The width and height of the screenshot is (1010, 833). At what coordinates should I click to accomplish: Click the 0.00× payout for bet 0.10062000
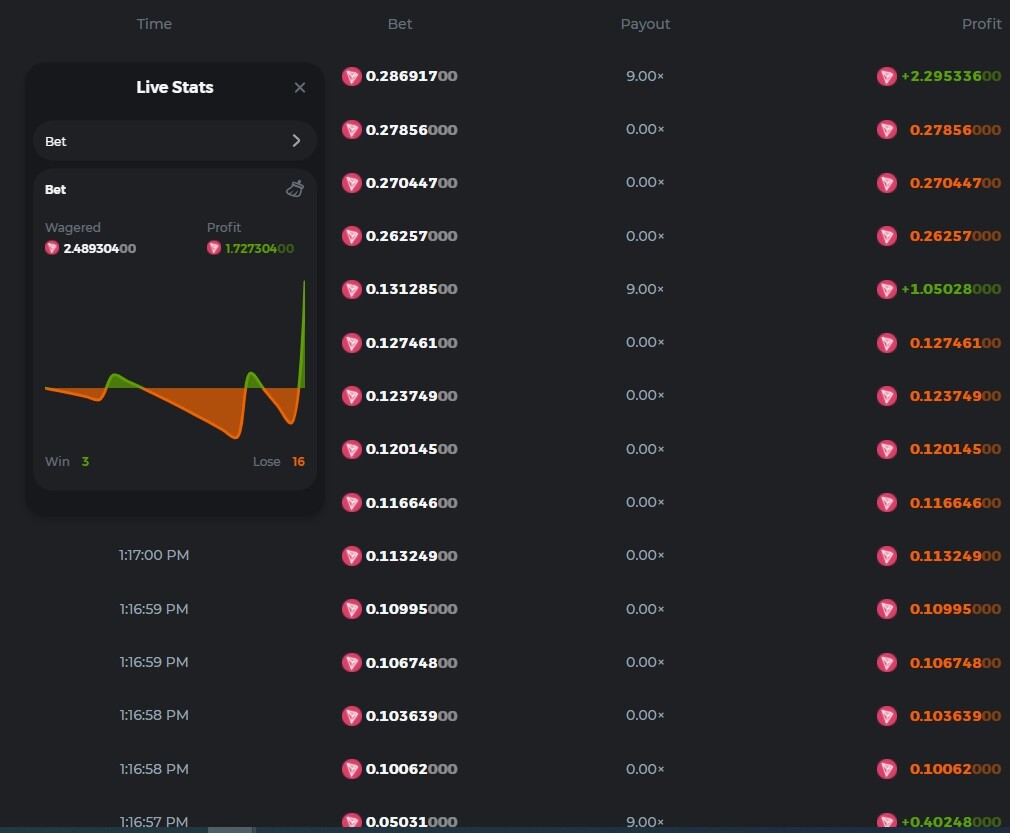tap(645, 769)
